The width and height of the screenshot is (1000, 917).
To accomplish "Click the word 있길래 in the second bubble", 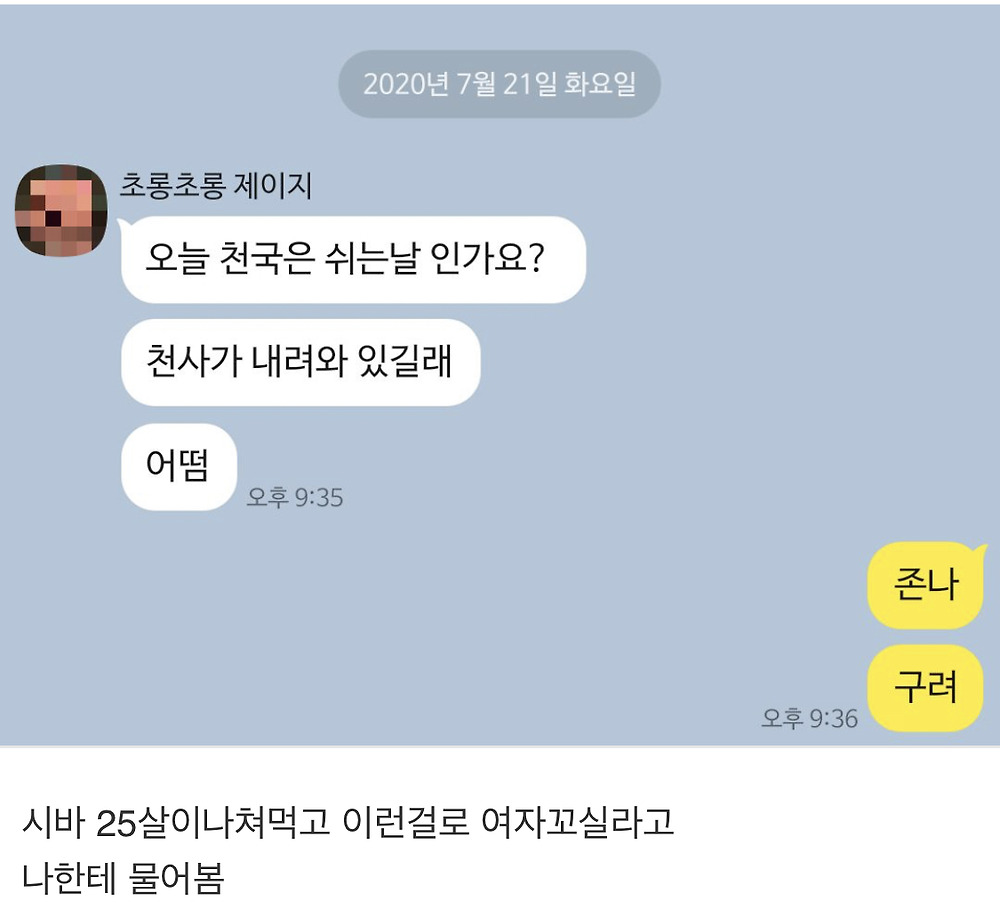I will tap(405, 362).
